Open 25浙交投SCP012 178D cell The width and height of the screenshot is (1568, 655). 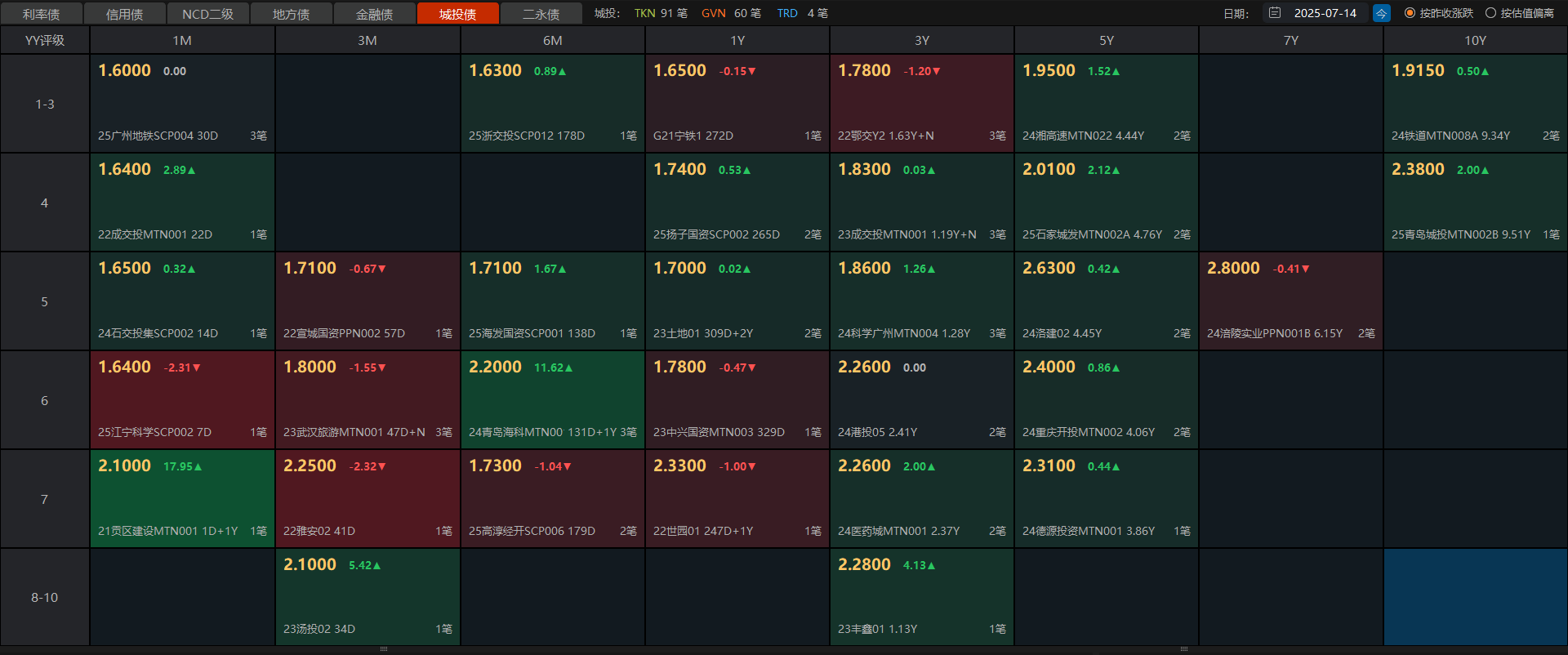point(553,104)
